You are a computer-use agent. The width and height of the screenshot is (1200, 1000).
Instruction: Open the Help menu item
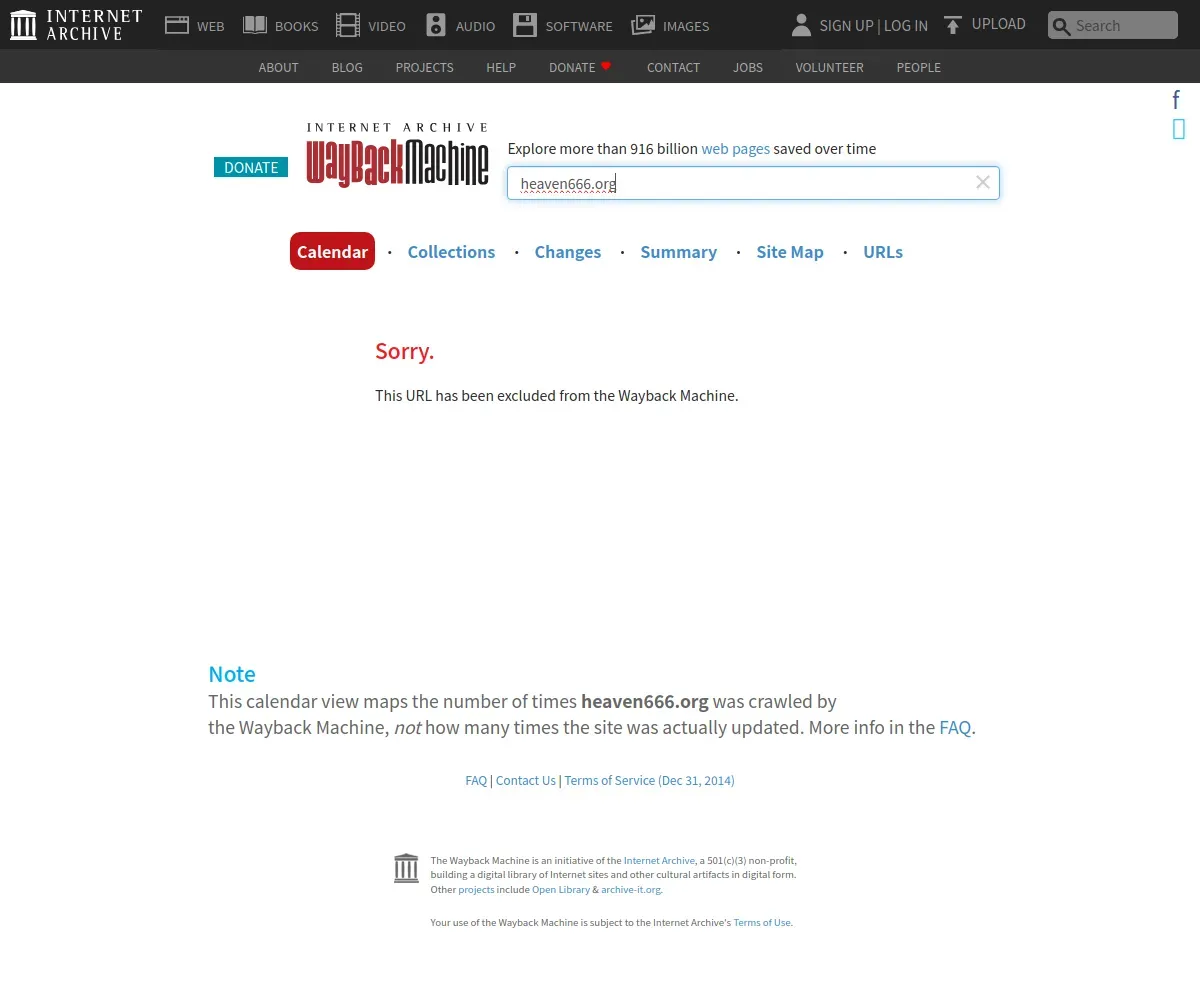click(501, 67)
